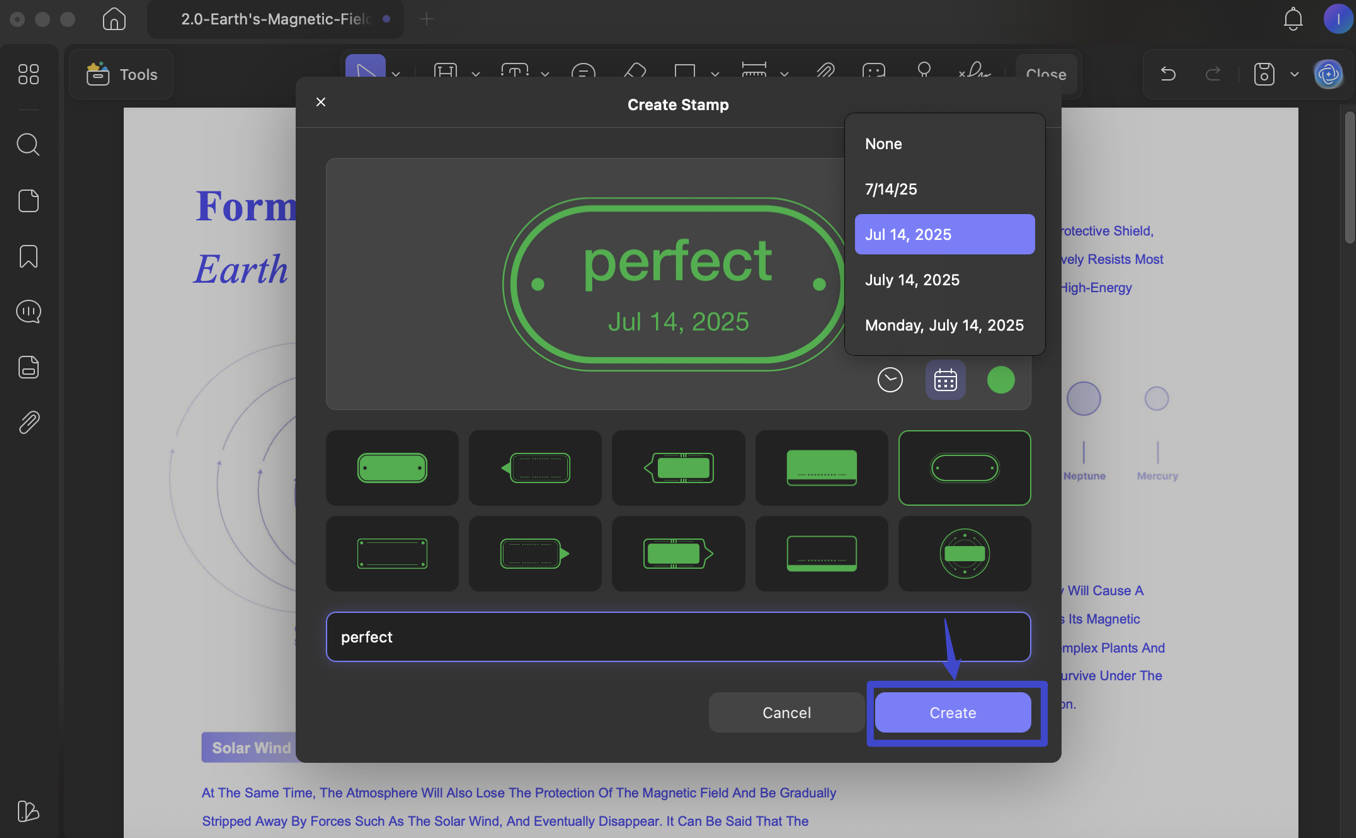Select left-pointing filled arrow stamp template

pos(678,467)
